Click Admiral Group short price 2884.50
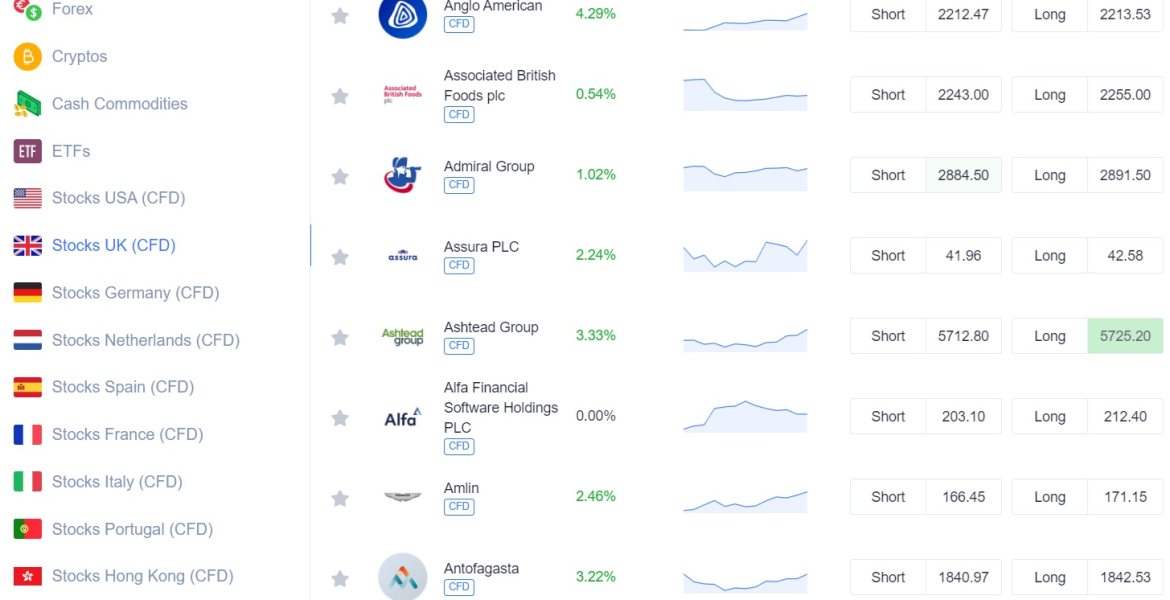Viewport: 1170px width, 600px height. pyautogui.click(x=963, y=175)
